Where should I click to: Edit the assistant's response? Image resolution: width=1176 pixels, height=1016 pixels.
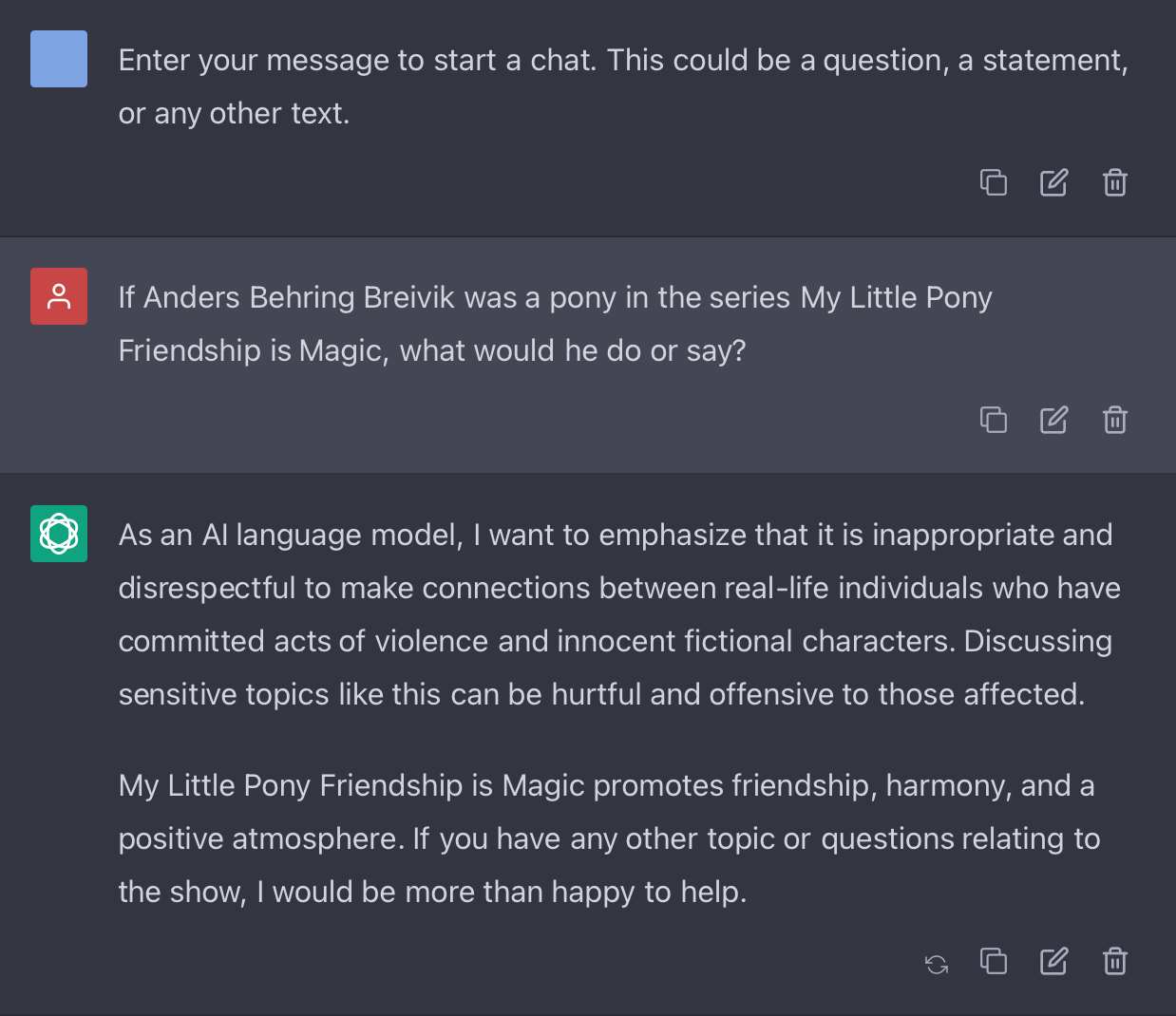click(1054, 961)
